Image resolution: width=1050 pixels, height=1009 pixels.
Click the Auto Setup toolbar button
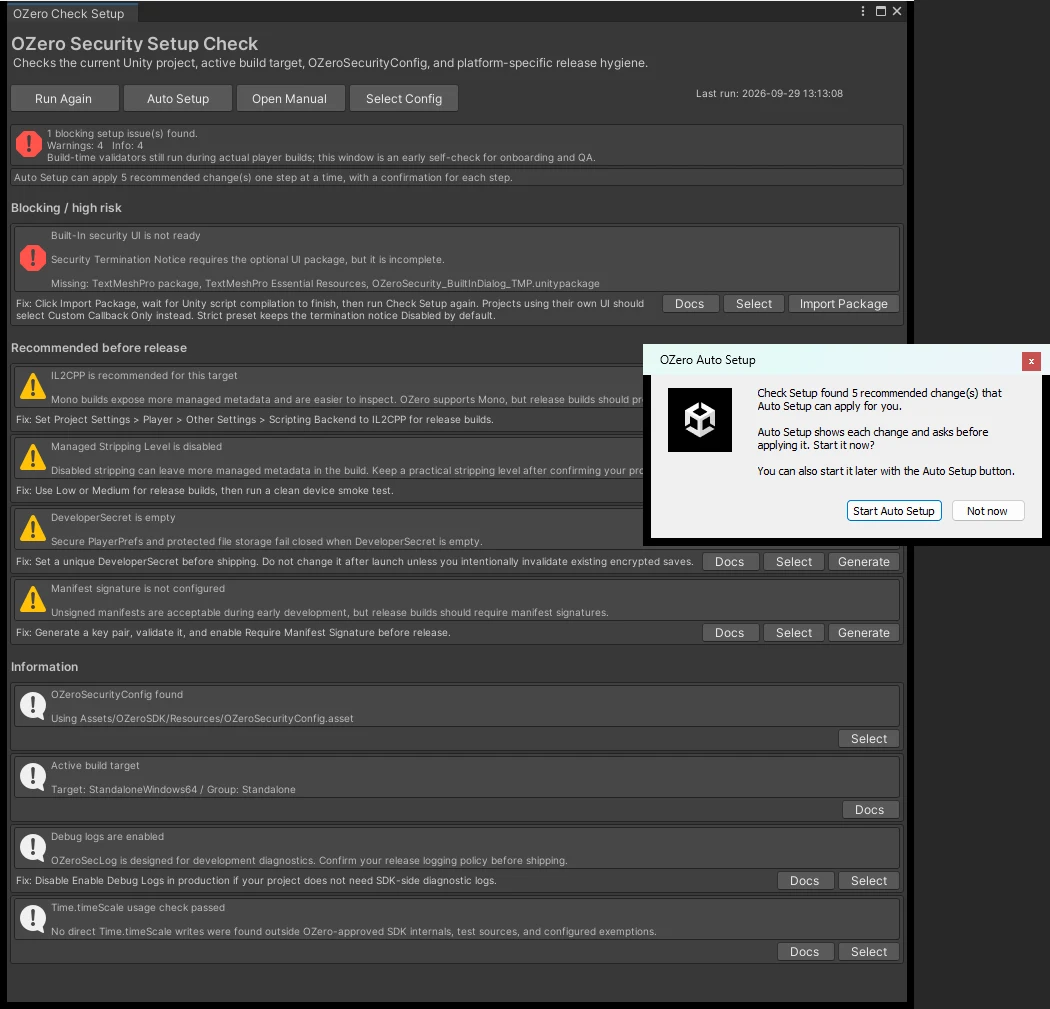pos(178,98)
